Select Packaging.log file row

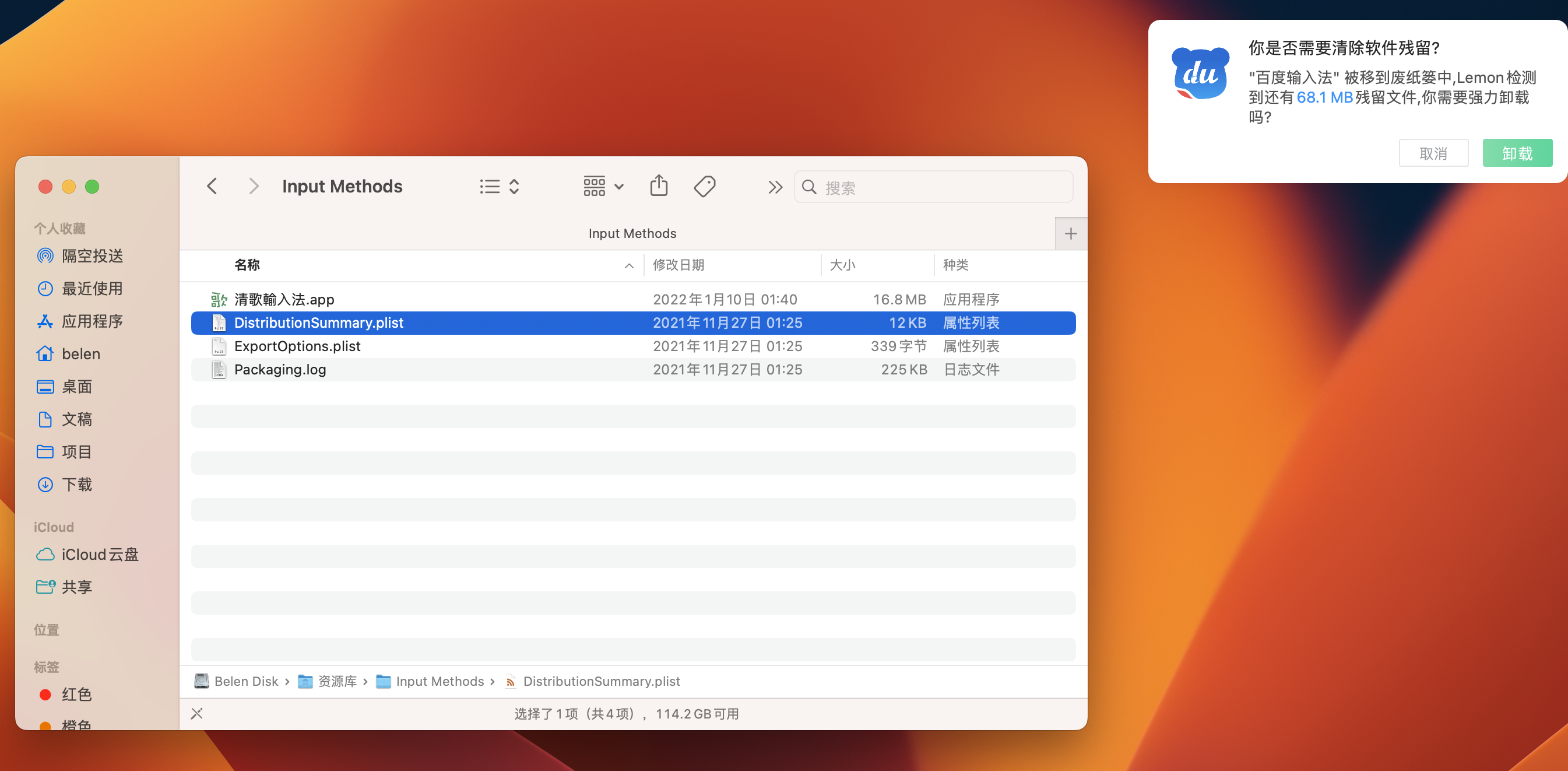tap(280, 370)
